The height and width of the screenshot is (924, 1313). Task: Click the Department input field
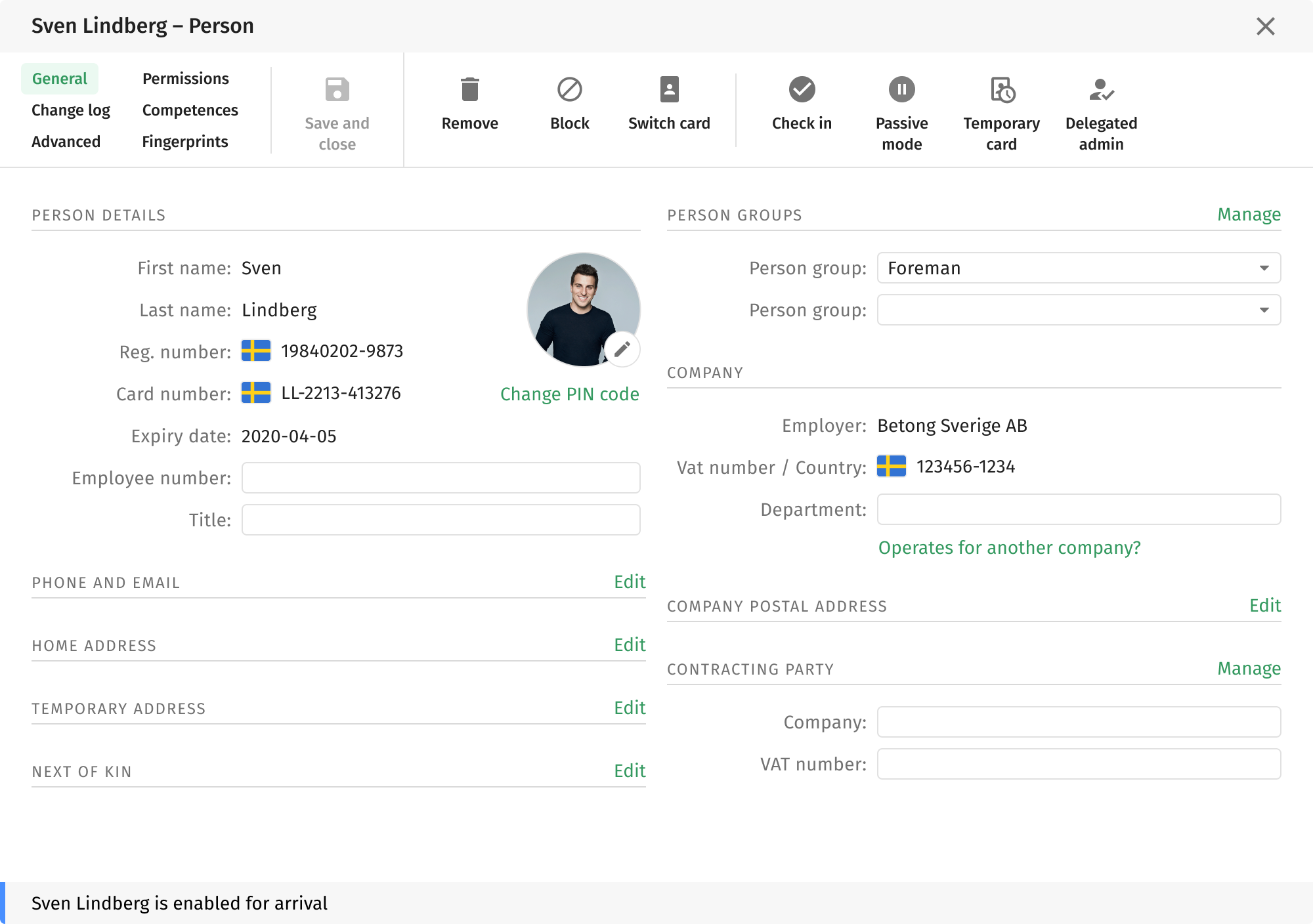pyautogui.click(x=1079, y=509)
